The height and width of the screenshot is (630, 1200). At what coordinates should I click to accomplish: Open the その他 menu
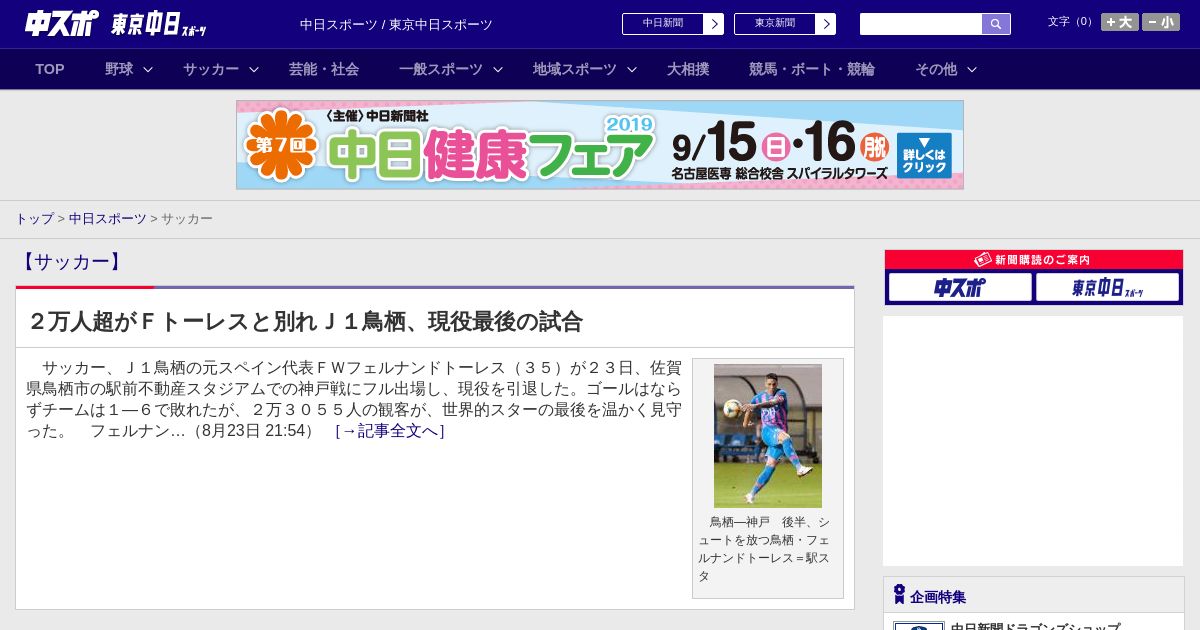click(x=936, y=69)
